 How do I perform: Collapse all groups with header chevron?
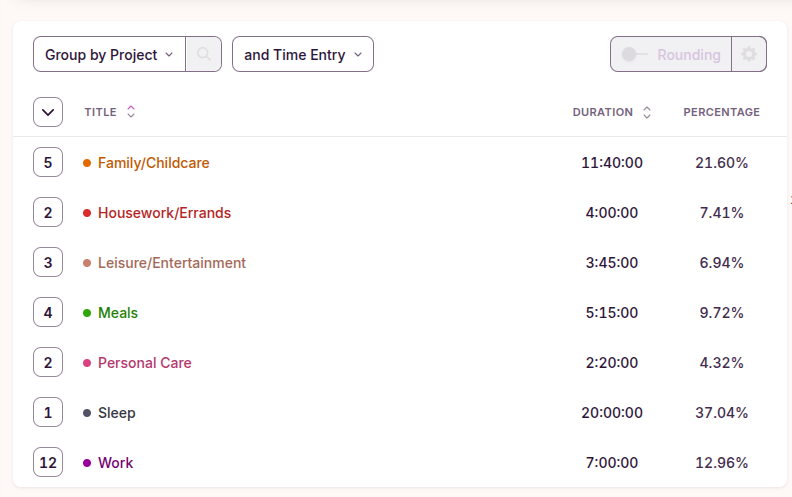(x=48, y=112)
